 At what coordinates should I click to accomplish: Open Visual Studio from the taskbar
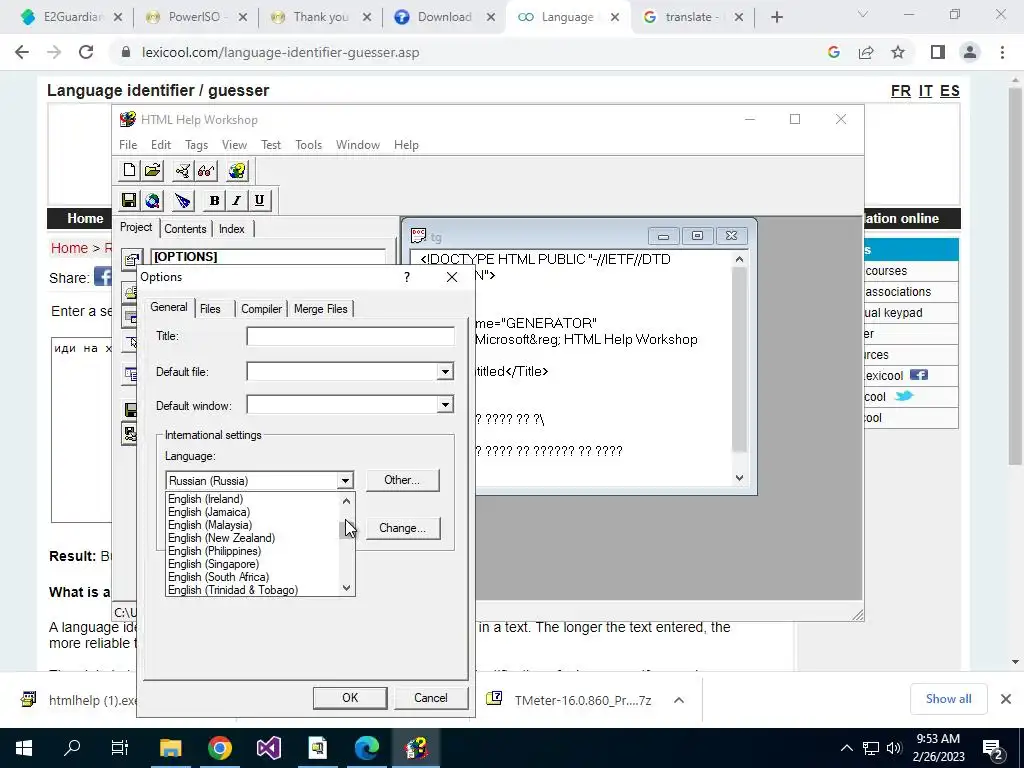(268, 748)
